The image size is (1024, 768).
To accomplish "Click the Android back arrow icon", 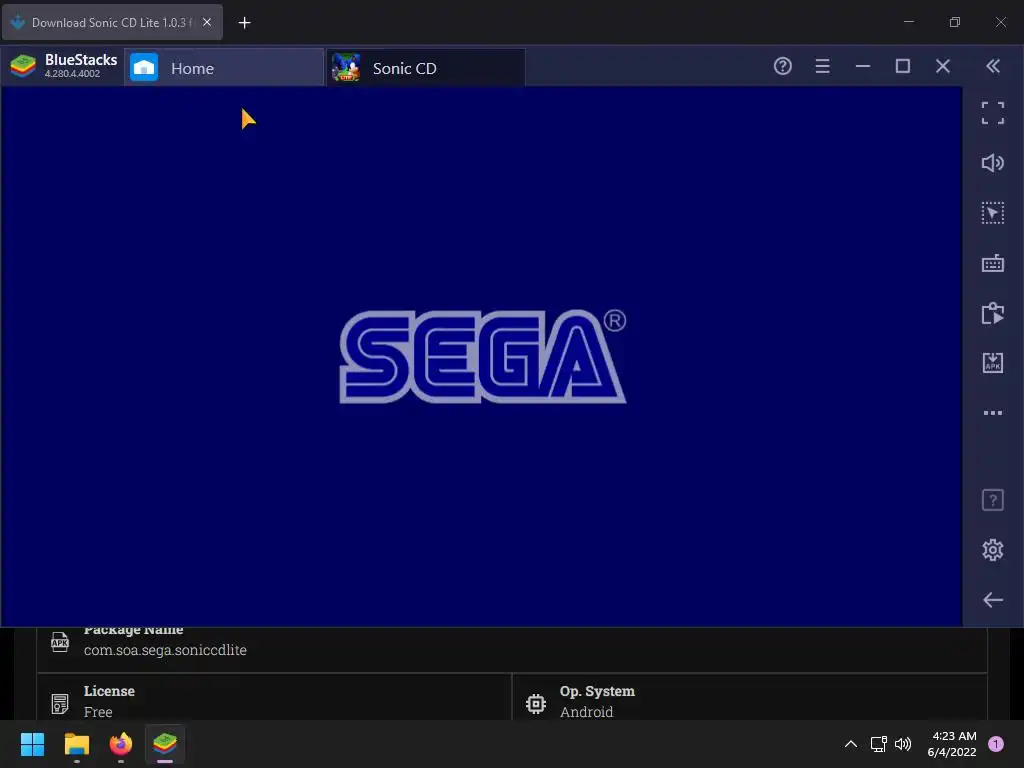I will 993,600.
